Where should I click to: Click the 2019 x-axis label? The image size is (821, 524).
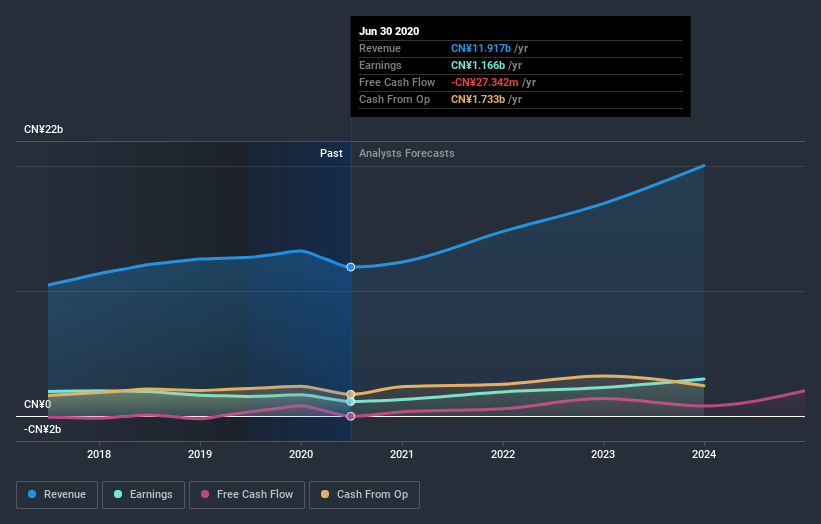tap(200, 454)
